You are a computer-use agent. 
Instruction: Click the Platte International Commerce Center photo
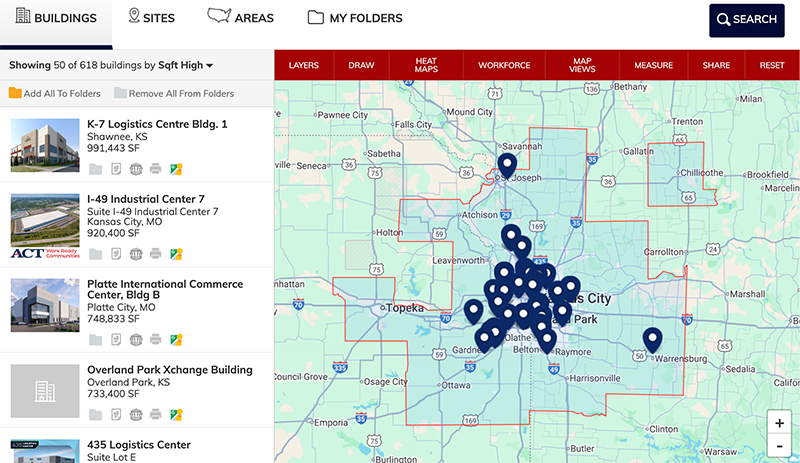point(45,305)
